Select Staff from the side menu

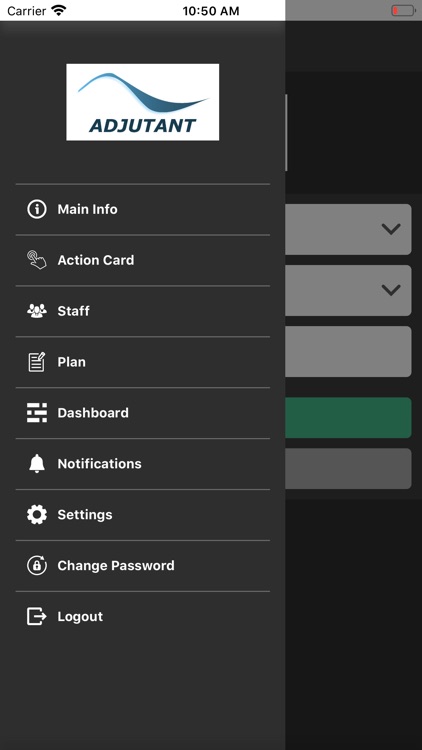[143, 311]
